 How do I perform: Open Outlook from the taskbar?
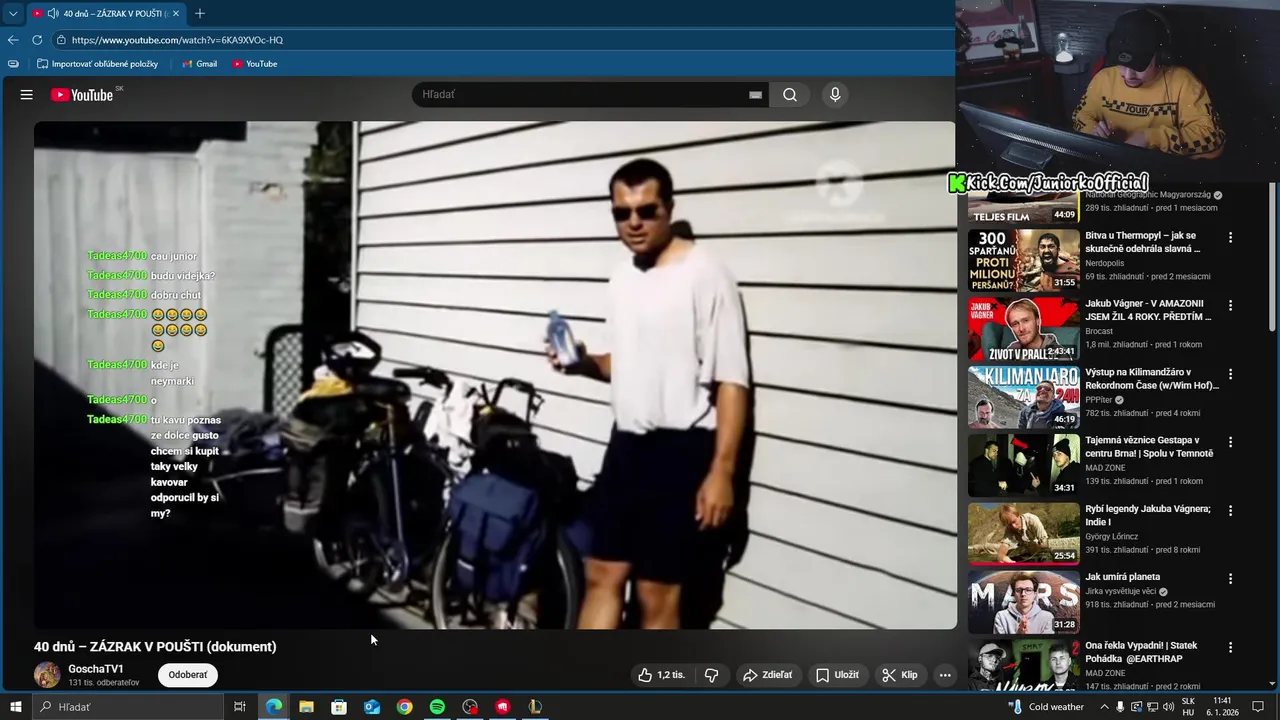coord(372,707)
